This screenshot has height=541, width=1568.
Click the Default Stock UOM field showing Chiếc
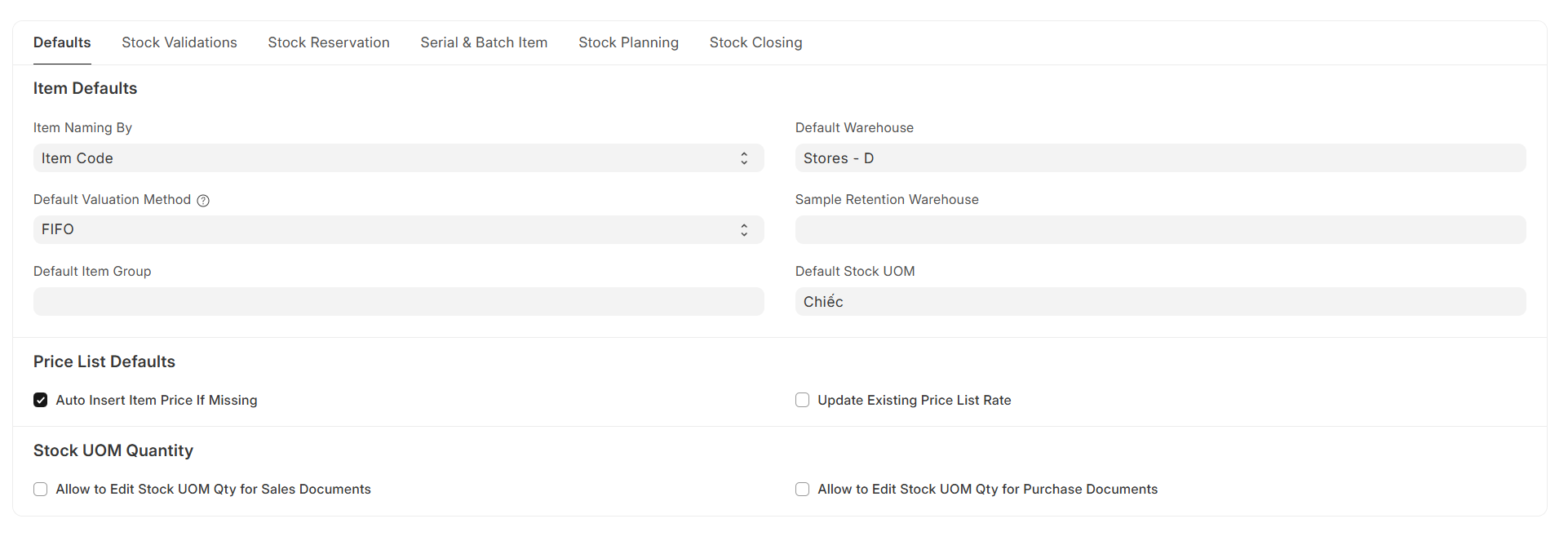pyautogui.click(x=1159, y=301)
